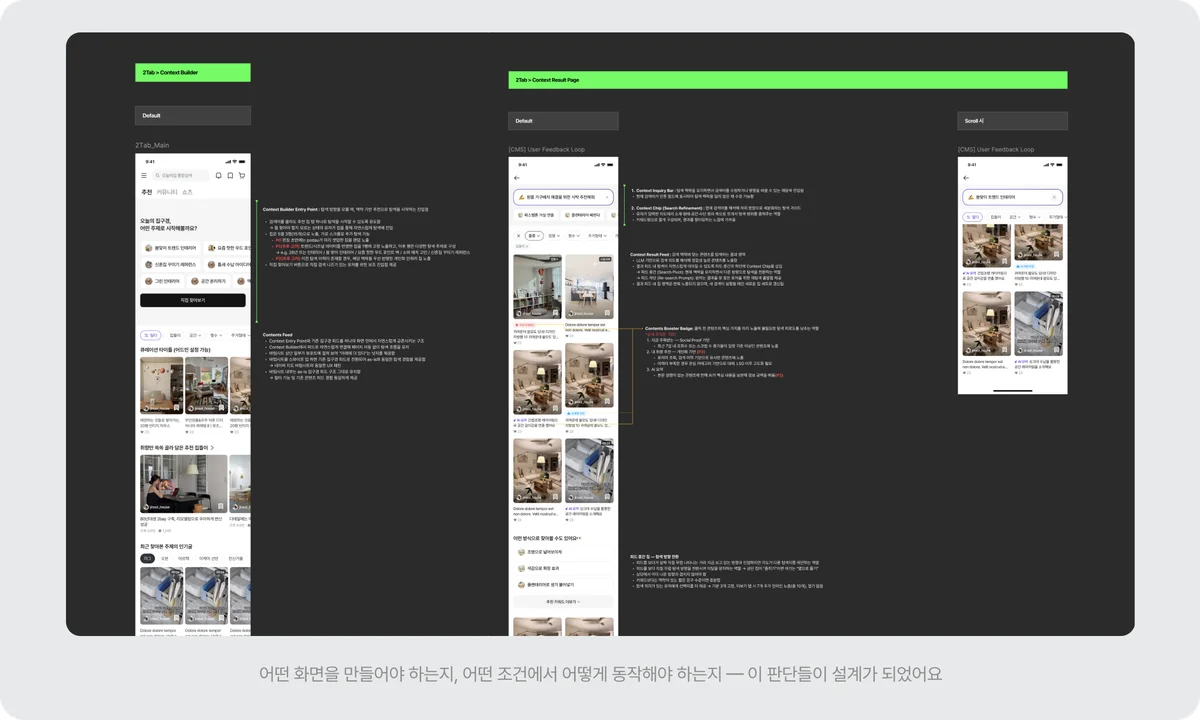Tap the X reset icon in the center screen filter row

518,235
